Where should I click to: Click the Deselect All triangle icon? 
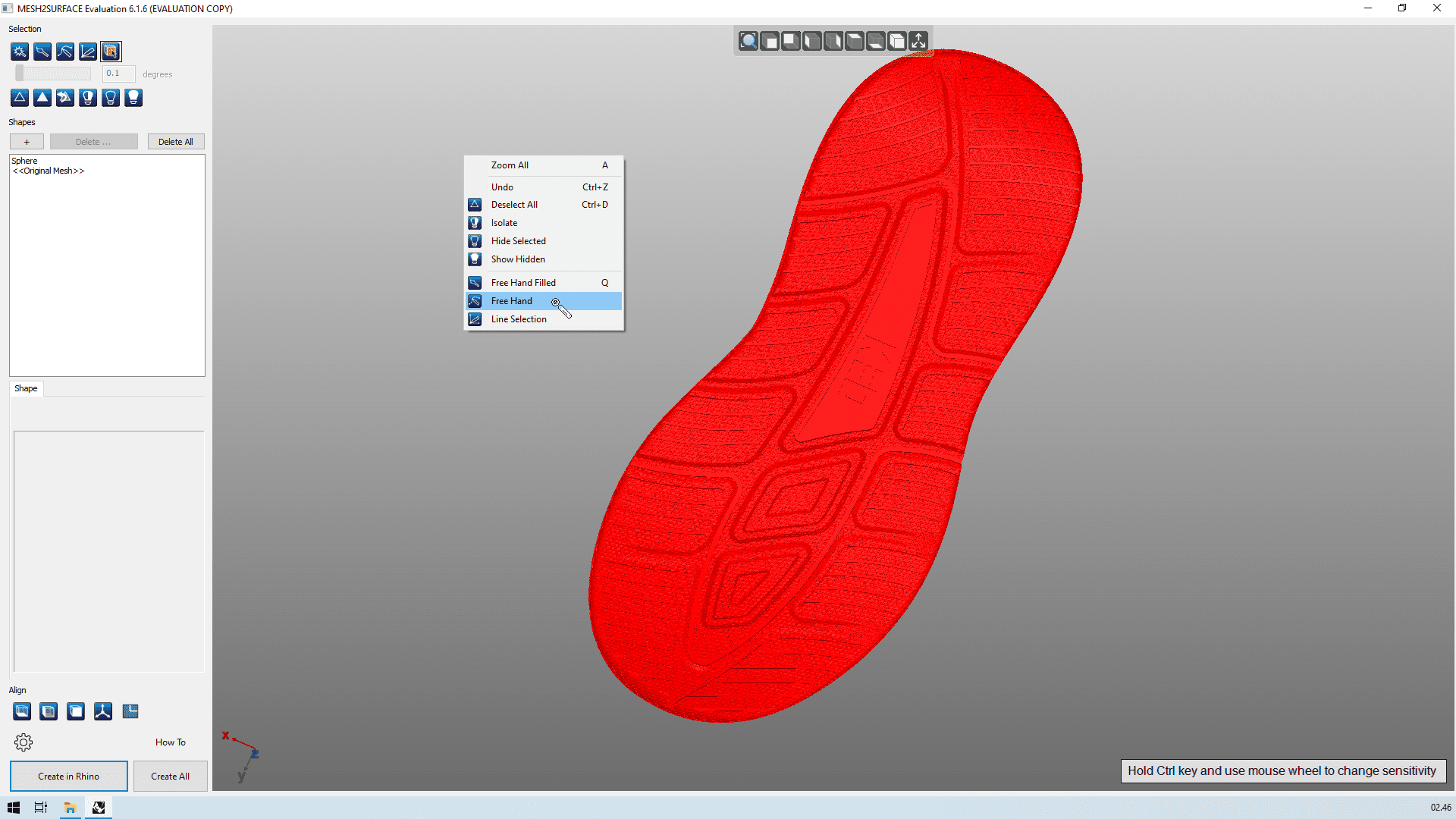tap(19, 98)
